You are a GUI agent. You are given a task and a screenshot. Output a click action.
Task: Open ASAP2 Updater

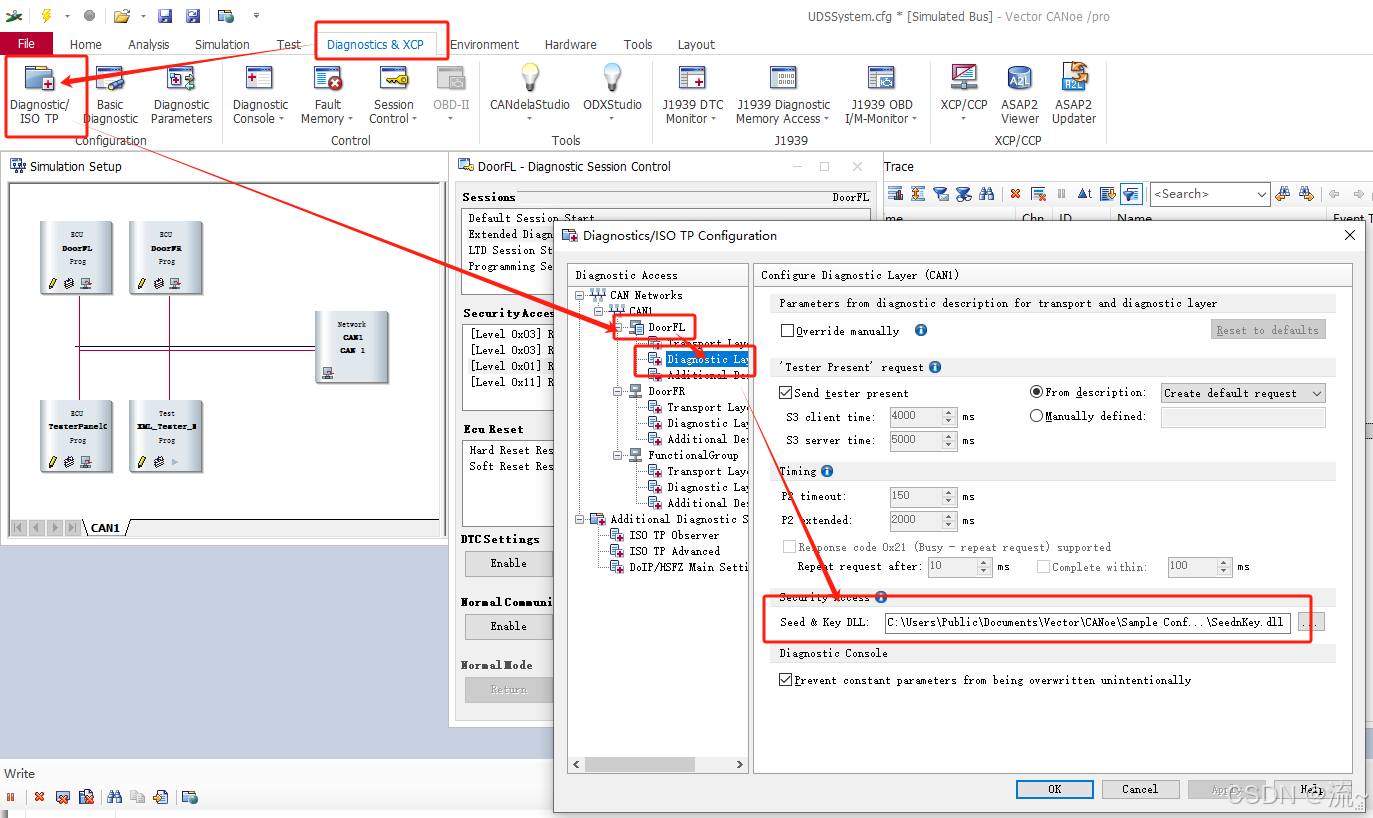pos(1074,95)
